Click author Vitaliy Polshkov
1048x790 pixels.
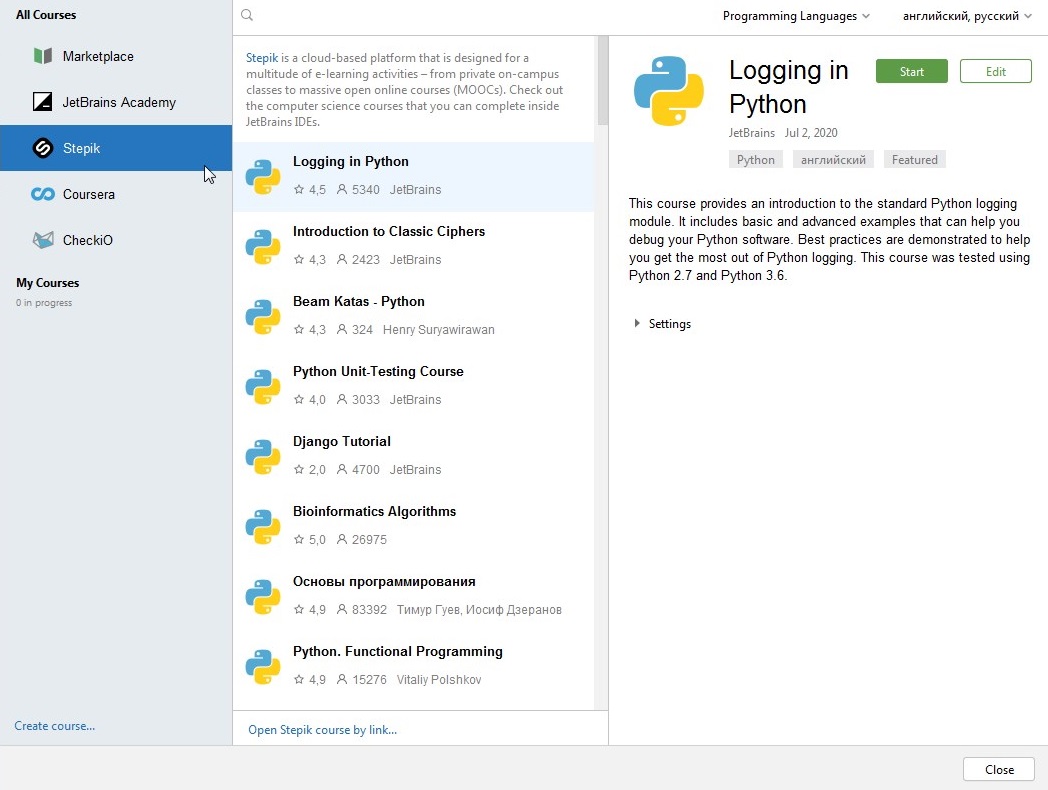[x=439, y=680]
